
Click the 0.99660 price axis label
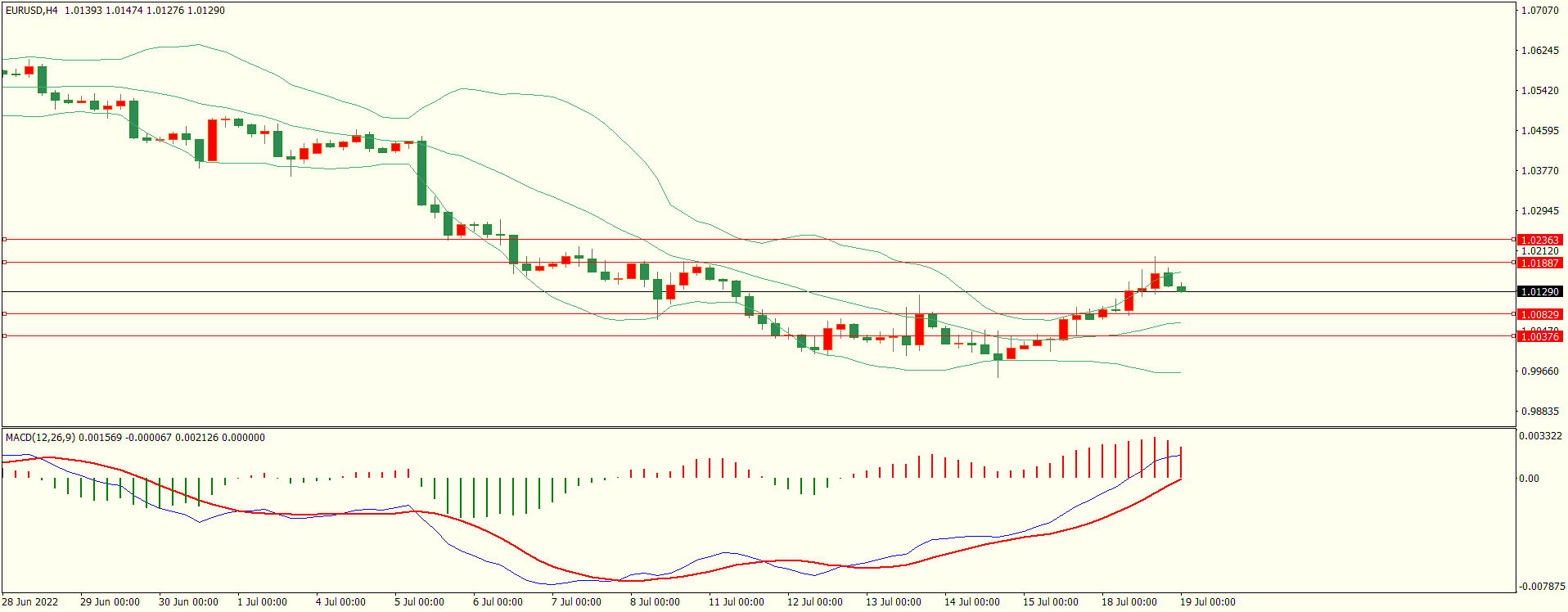tap(1539, 371)
